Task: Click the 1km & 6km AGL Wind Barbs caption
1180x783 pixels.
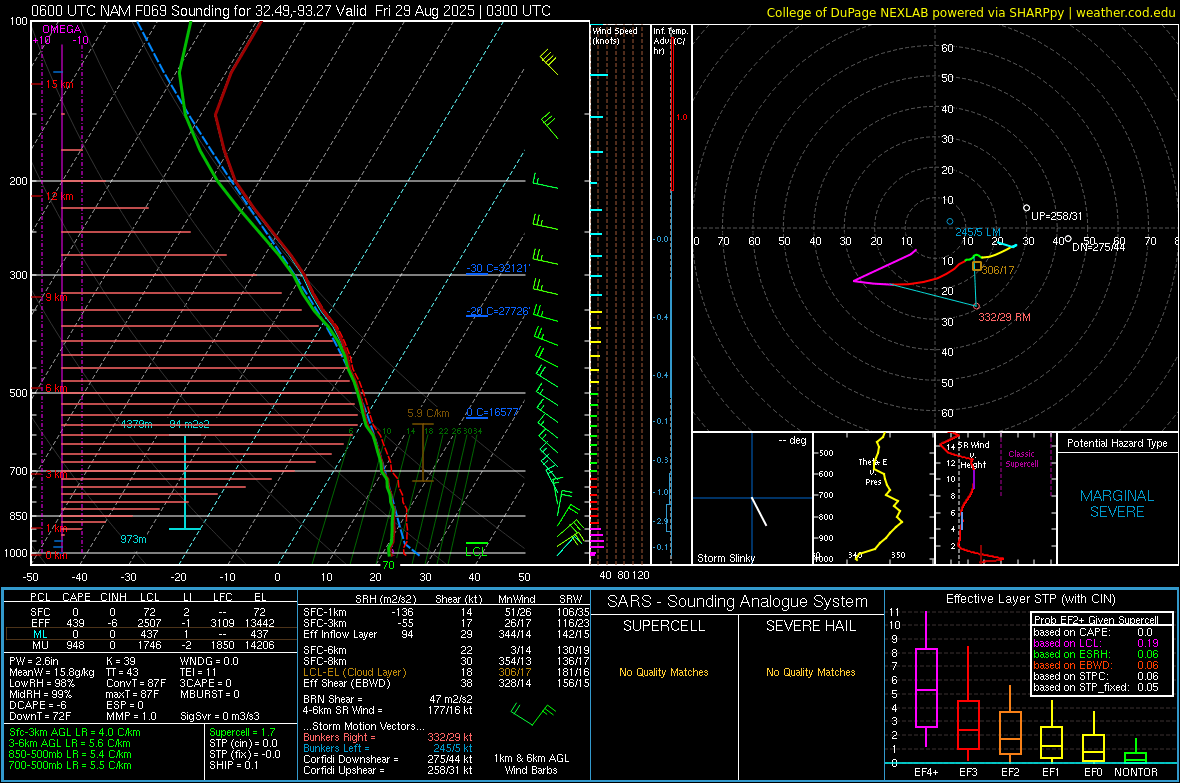Action: tap(531, 764)
